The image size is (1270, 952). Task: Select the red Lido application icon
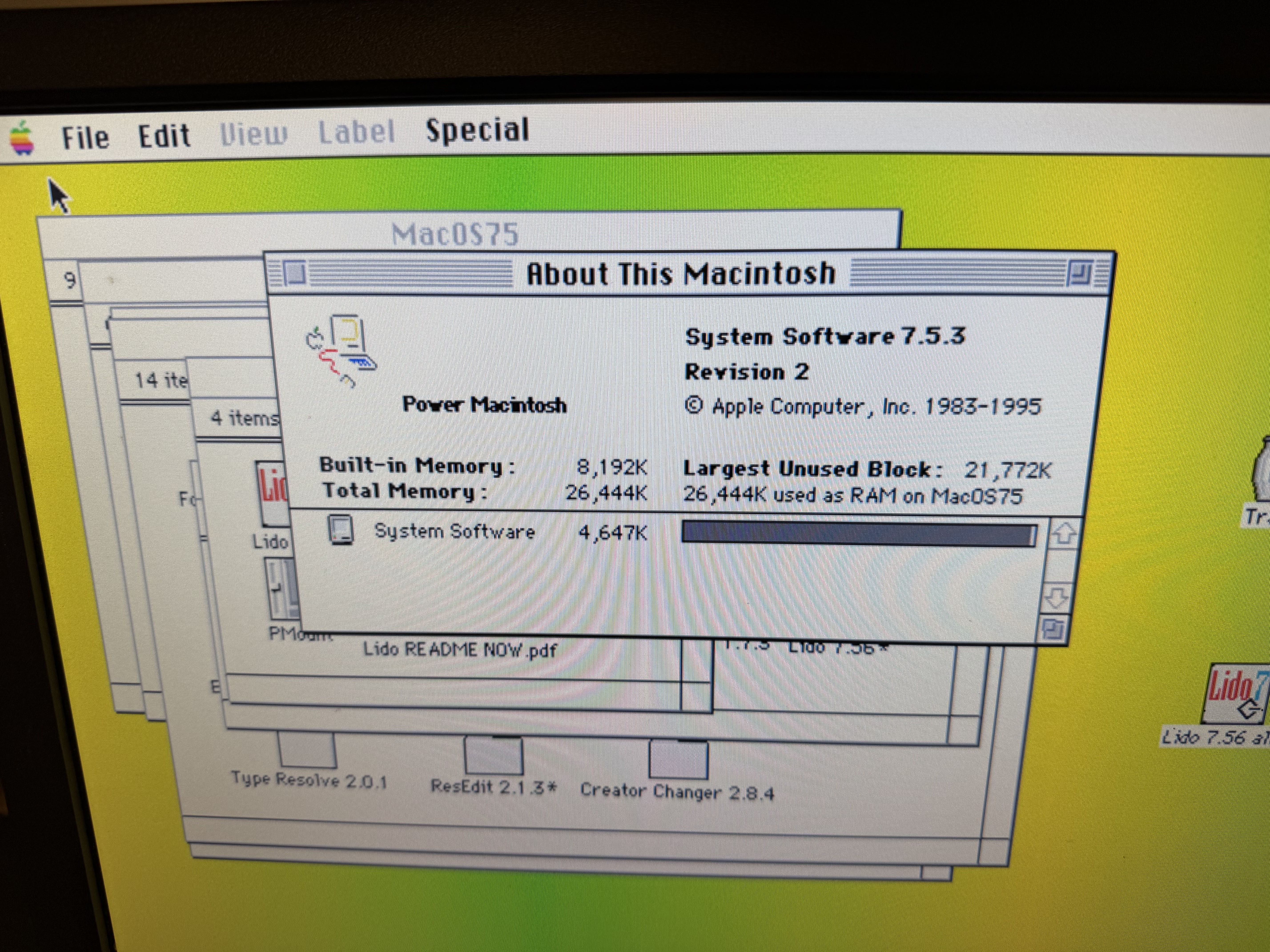(x=273, y=494)
